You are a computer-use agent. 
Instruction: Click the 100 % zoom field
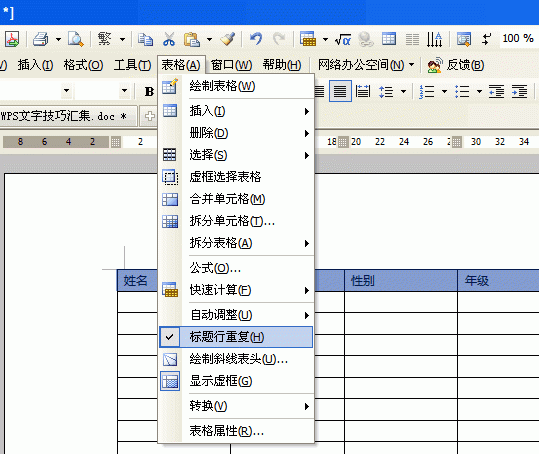[x=518, y=38]
